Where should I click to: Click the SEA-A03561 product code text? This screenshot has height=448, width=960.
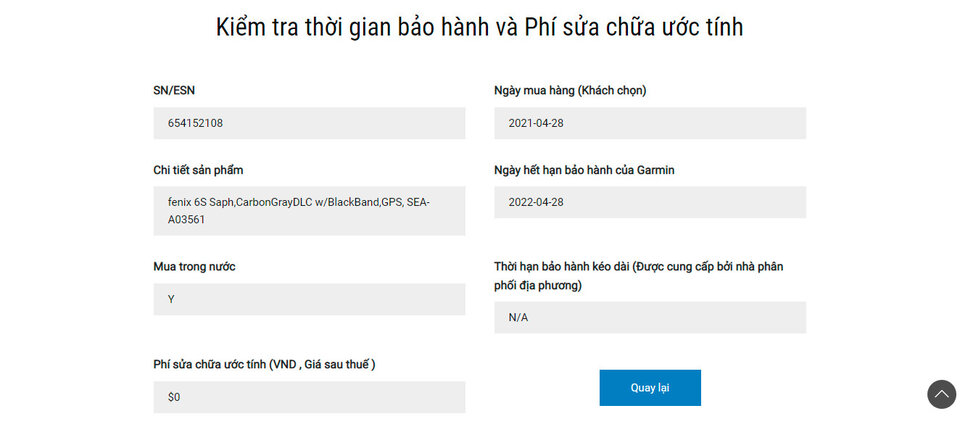click(x=186, y=219)
